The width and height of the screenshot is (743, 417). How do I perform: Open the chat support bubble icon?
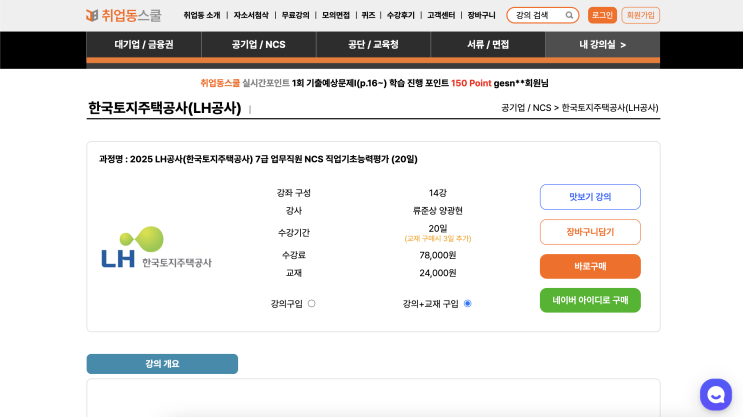716,394
